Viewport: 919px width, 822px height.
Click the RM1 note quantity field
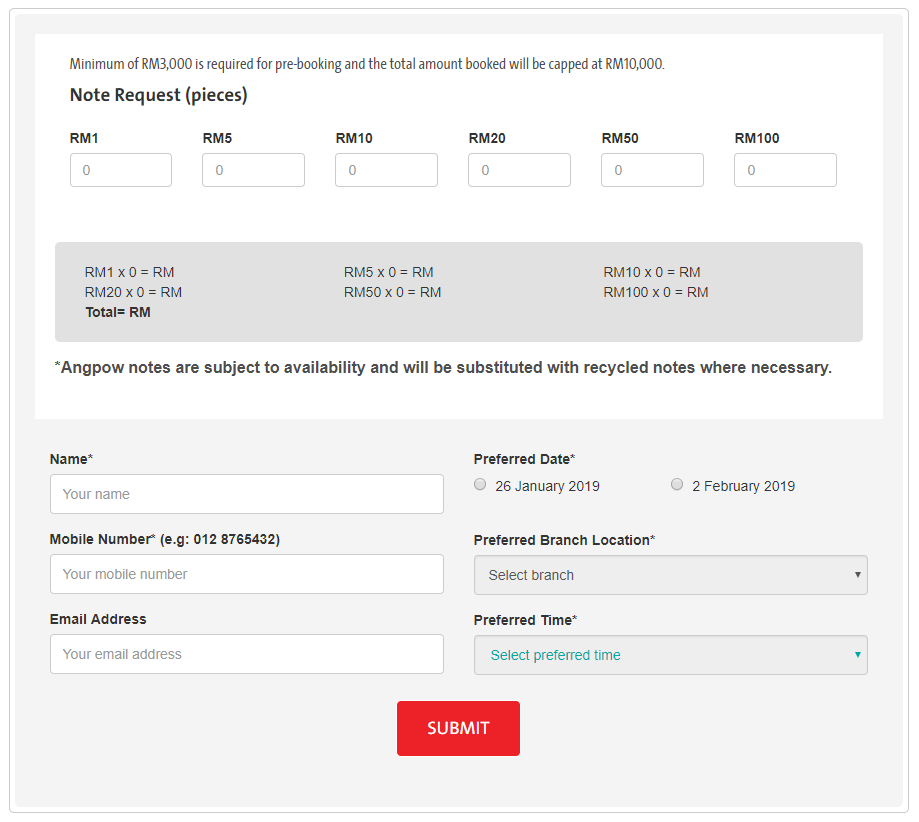coord(121,170)
